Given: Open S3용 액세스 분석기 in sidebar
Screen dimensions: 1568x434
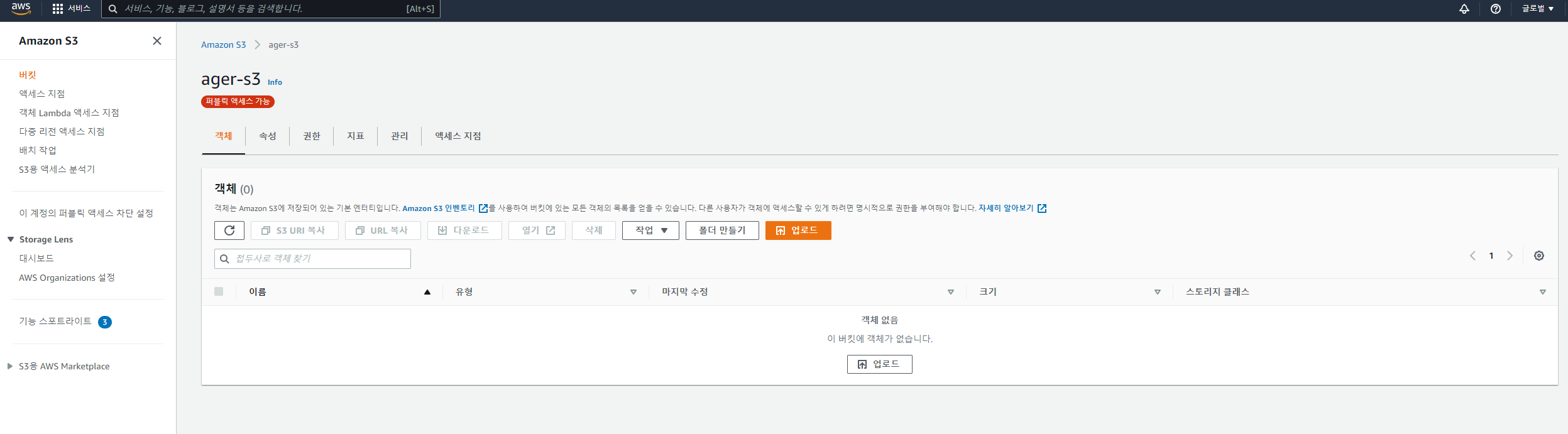Looking at the screenshot, I should click(x=57, y=169).
